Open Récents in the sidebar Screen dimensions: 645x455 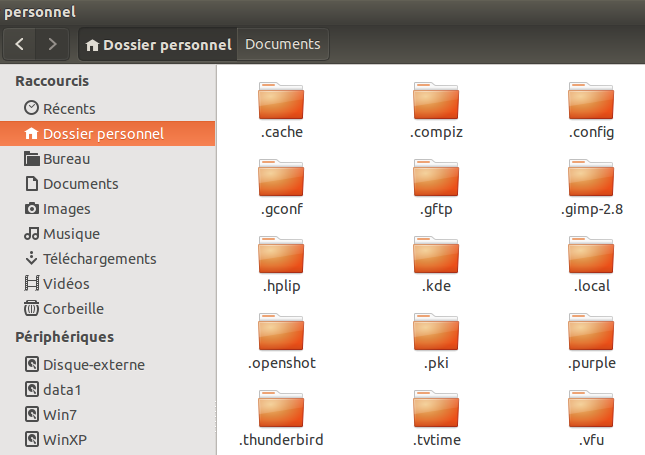[x=69, y=108]
